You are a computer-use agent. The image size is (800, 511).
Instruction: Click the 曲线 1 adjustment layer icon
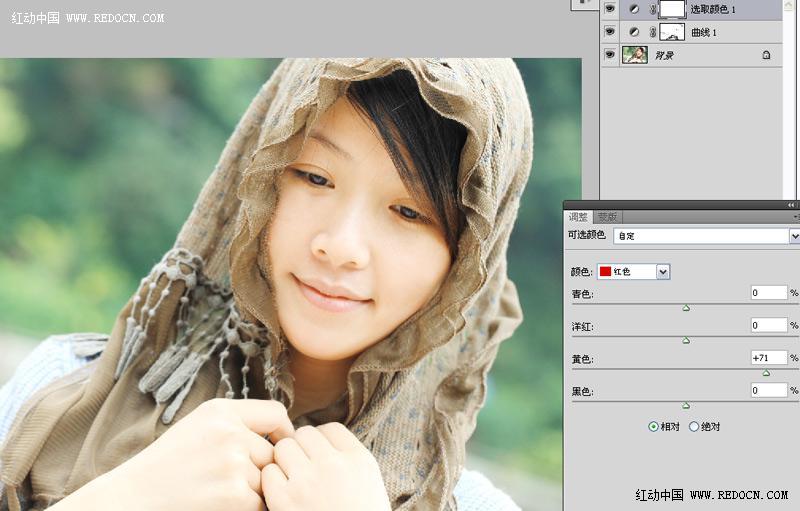(x=634, y=32)
